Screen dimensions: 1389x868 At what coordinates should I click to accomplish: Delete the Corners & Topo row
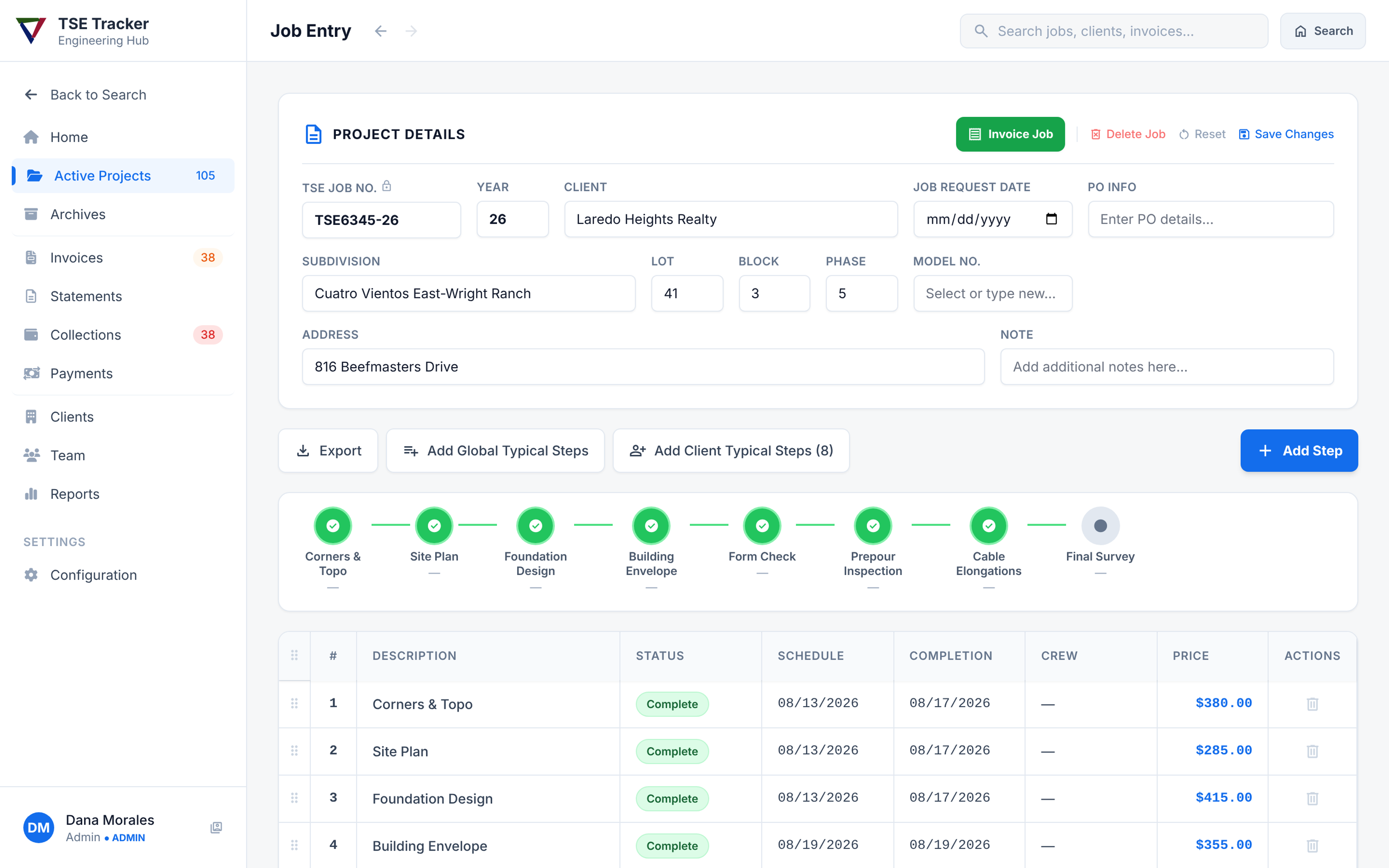point(1312,704)
